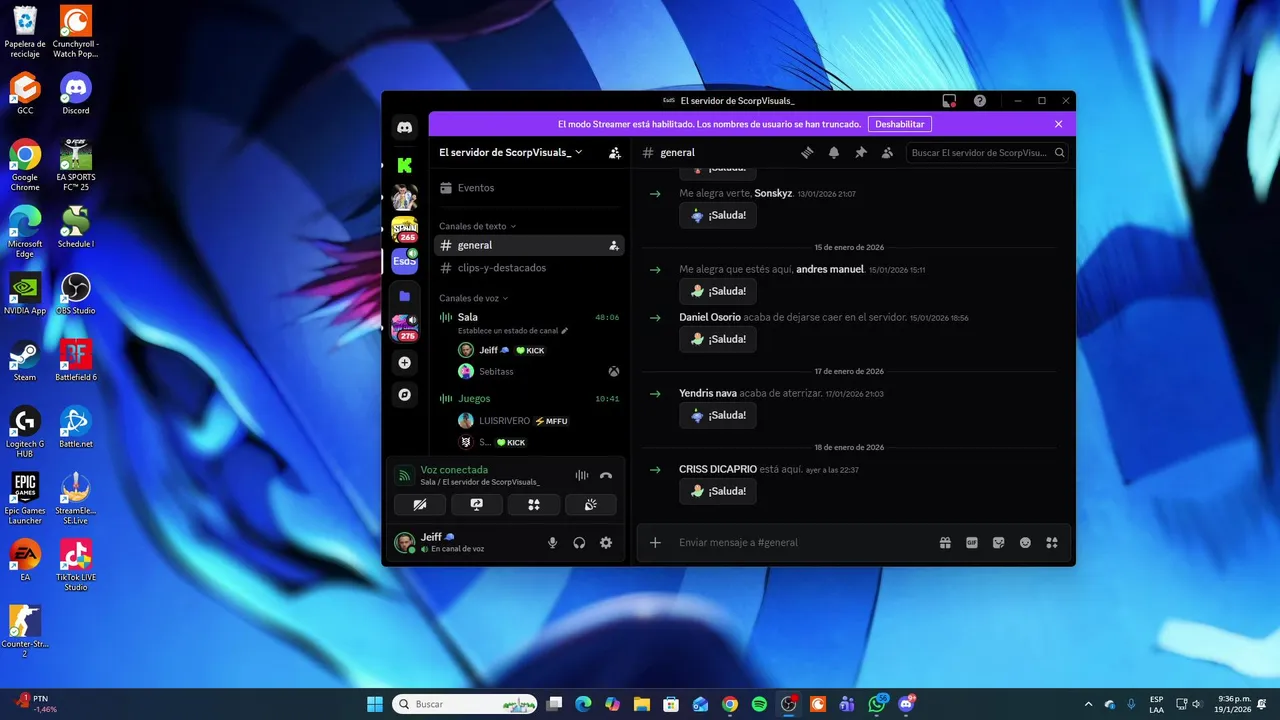Open Windows Start menu
The height and width of the screenshot is (720, 1280).
(x=375, y=704)
